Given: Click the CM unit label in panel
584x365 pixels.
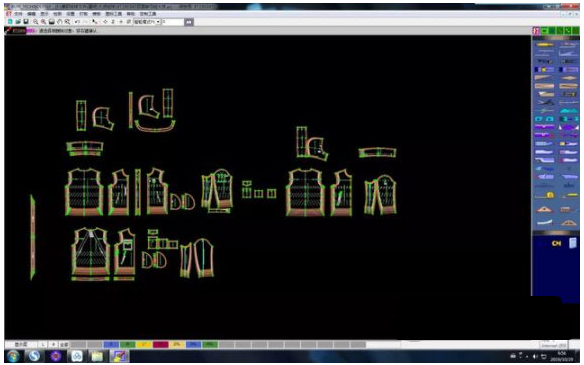Looking at the screenshot, I should coord(556,243).
